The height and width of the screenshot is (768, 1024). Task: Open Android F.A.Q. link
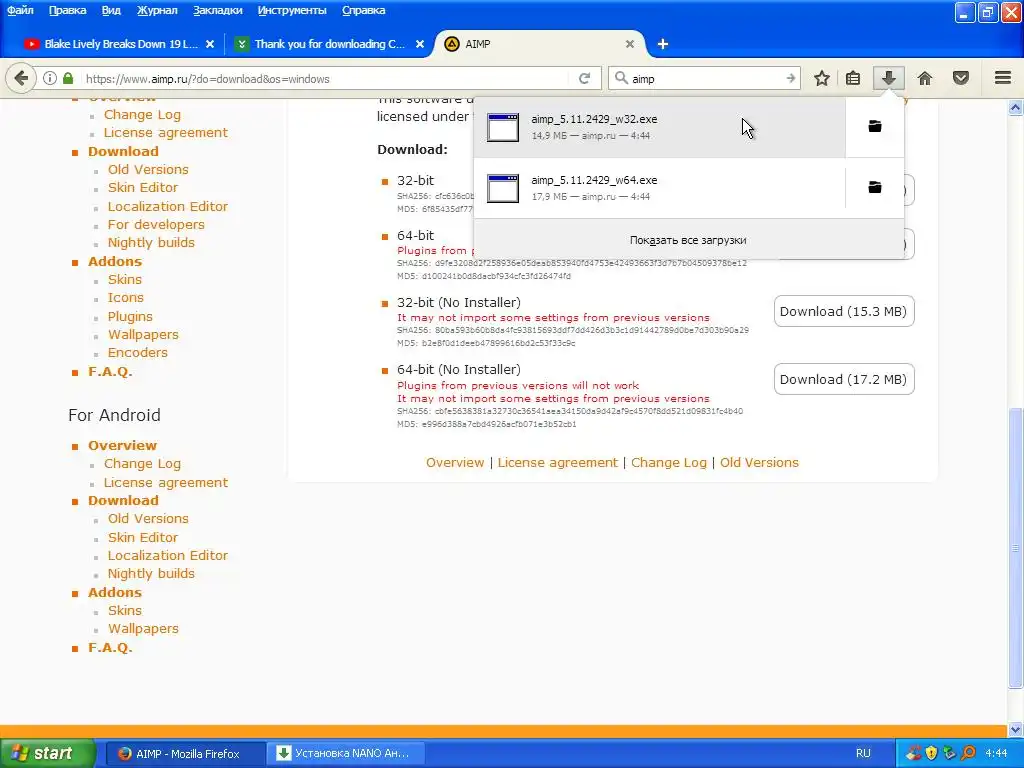point(110,648)
